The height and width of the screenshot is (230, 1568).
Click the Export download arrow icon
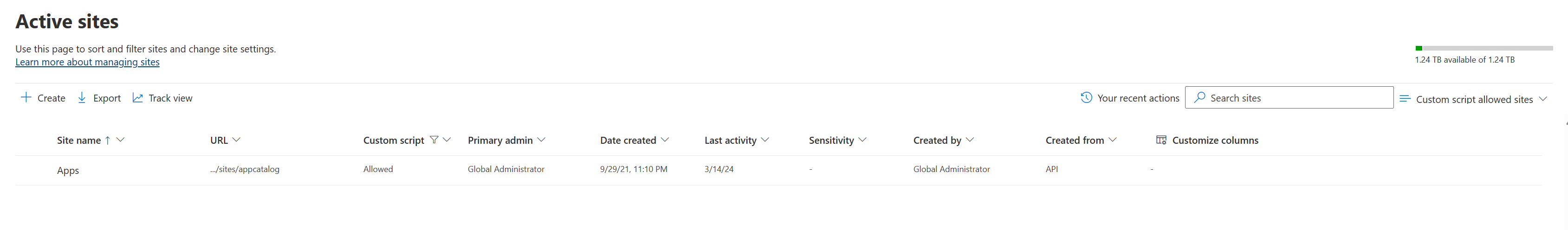pos(82,97)
